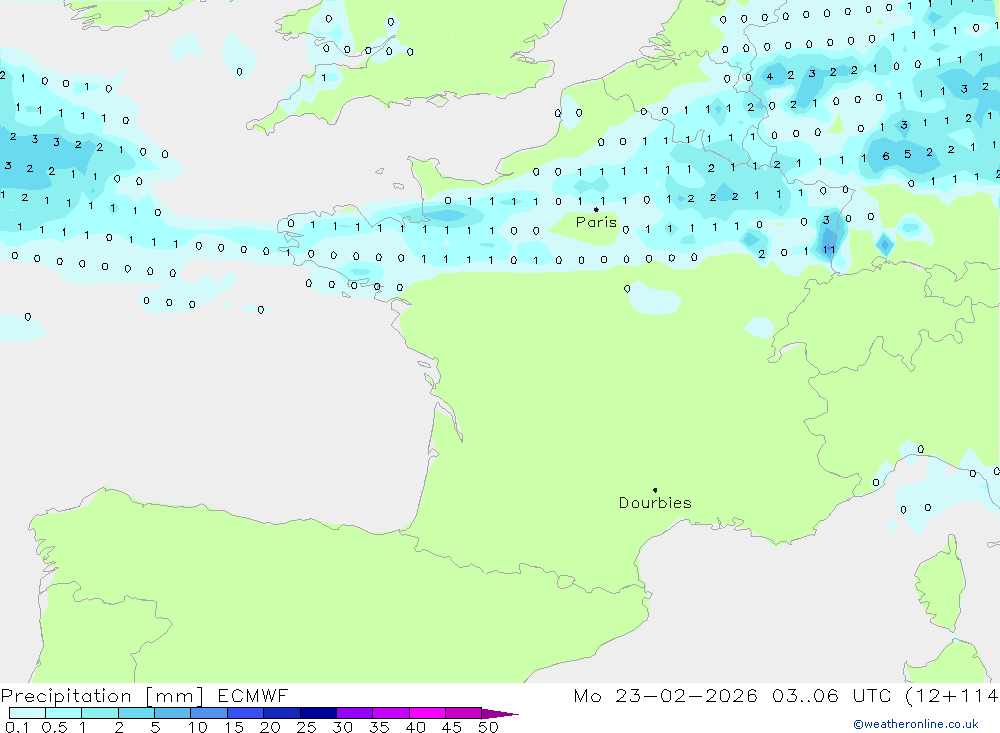The width and height of the screenshot is (1000, 733).
Task: Click the '6' precipitation value on map
Action: (886, 156)
